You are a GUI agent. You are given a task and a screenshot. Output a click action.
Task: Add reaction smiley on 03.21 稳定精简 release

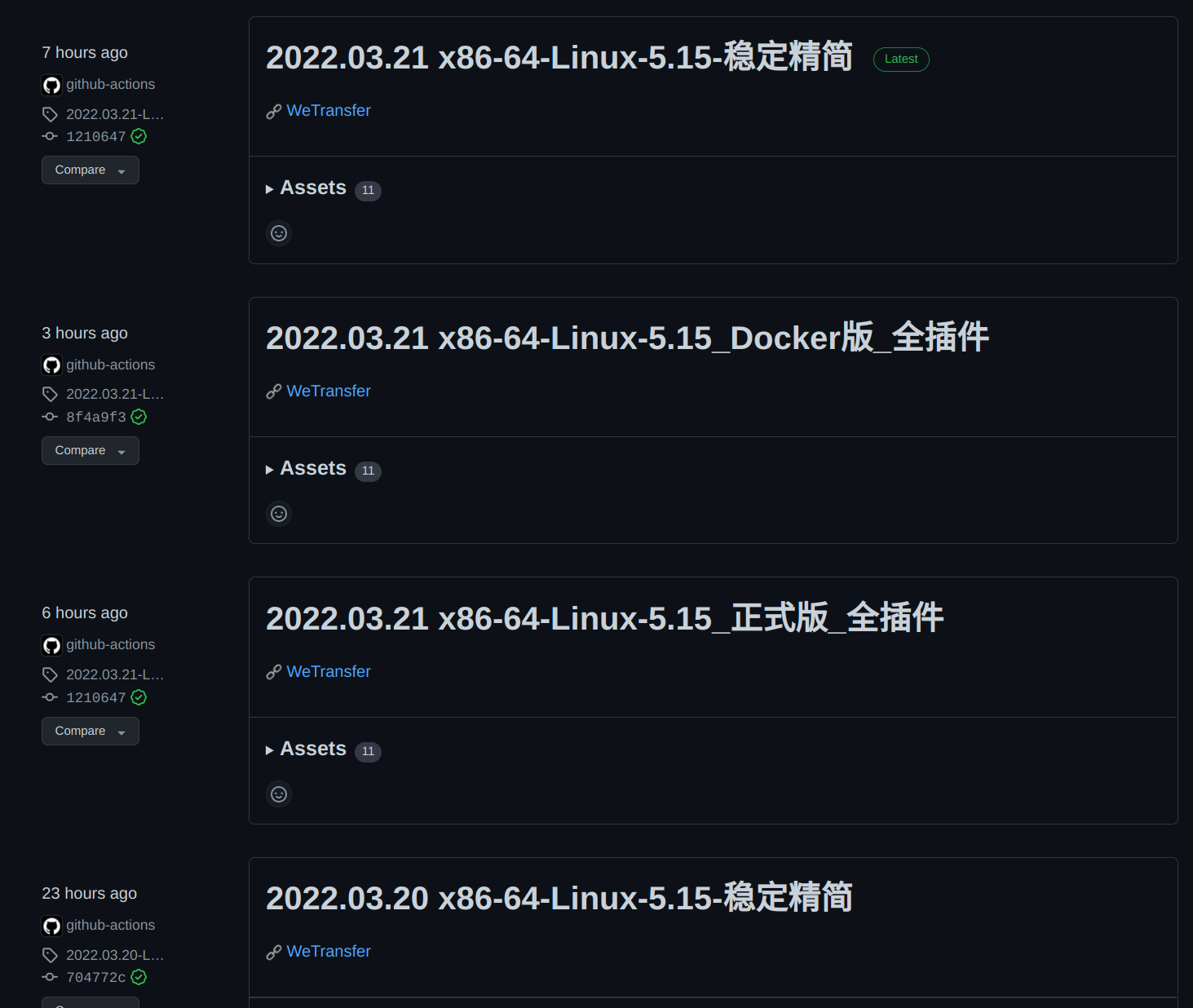tap(279, 233)
